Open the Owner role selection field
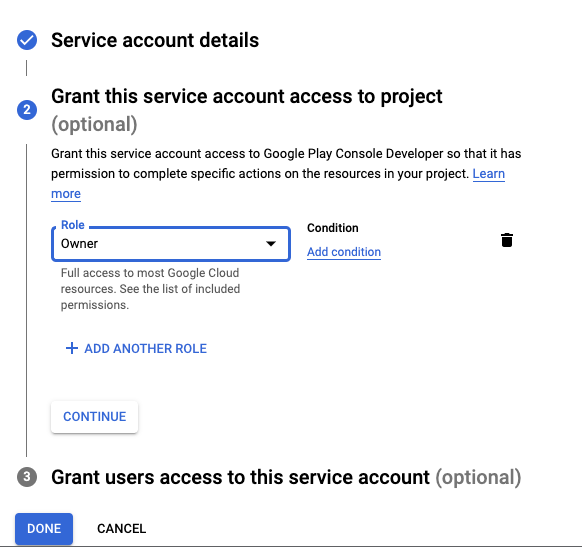Screen dimensions: 582x547 (171, 244)
